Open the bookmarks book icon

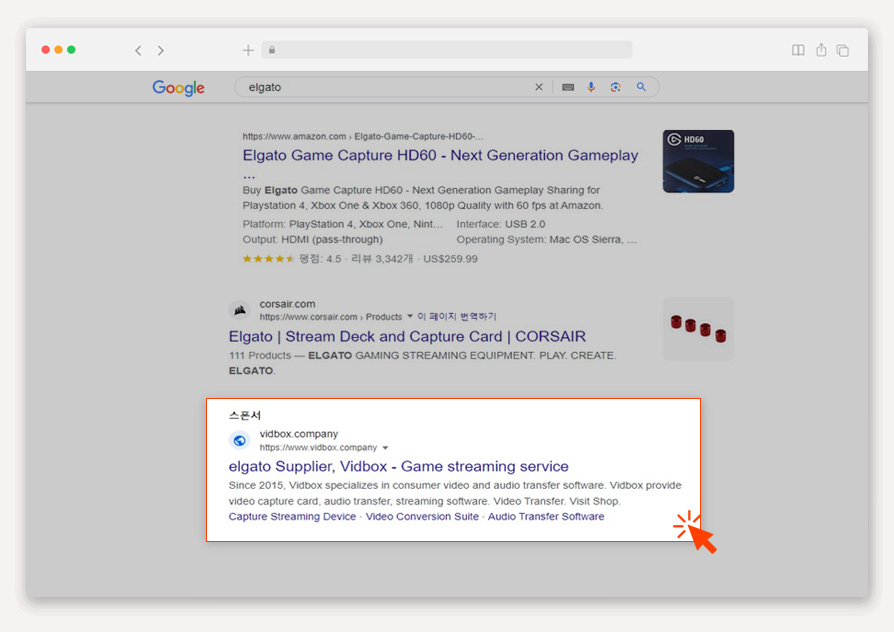coord(798,50)
